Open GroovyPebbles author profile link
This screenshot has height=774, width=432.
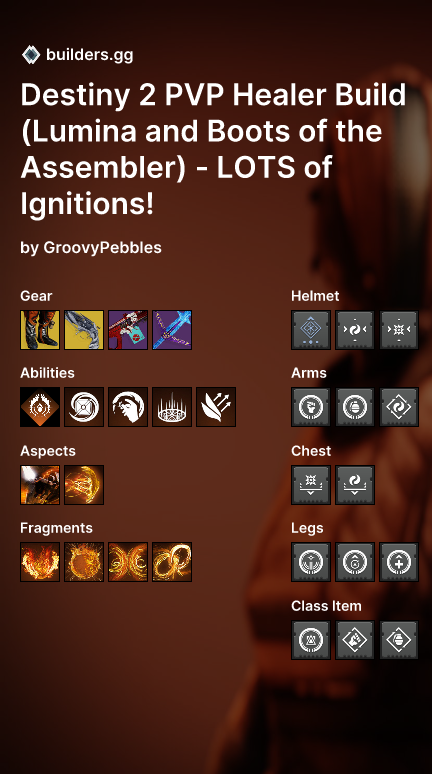click(102, 247)
